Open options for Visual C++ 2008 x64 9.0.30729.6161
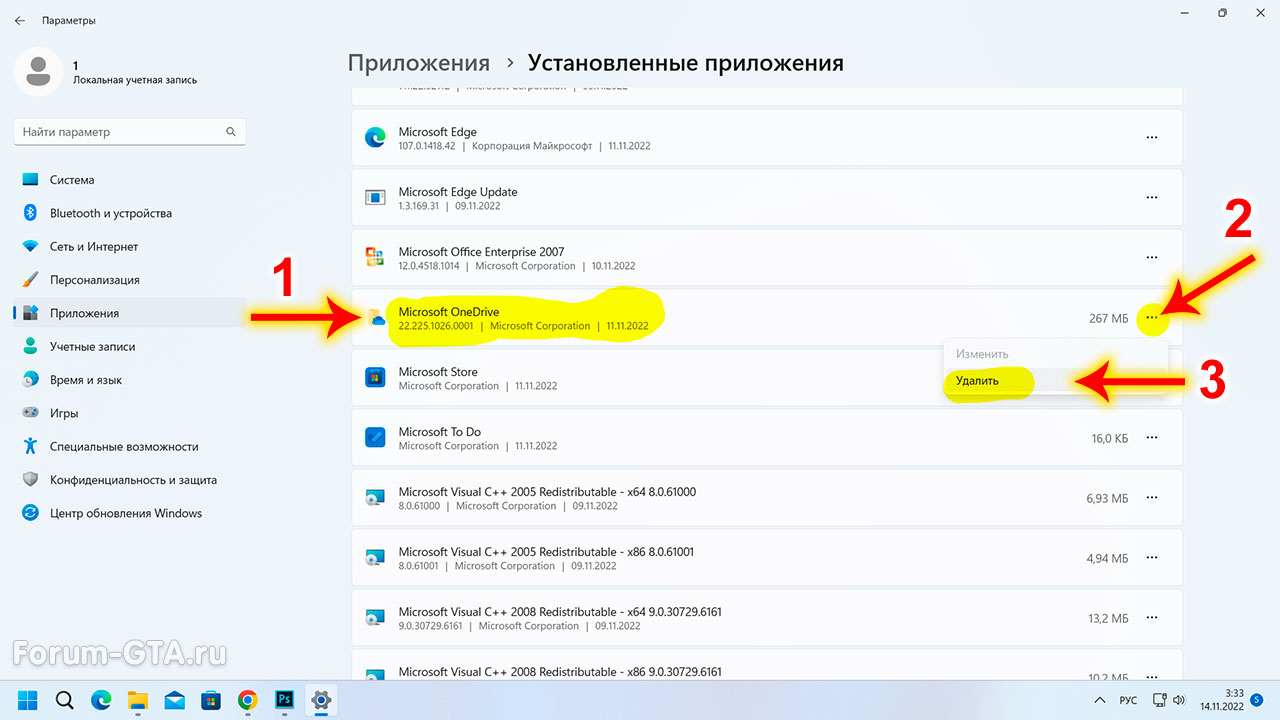Viewport: 1280px width, 720px height. 1152,618
